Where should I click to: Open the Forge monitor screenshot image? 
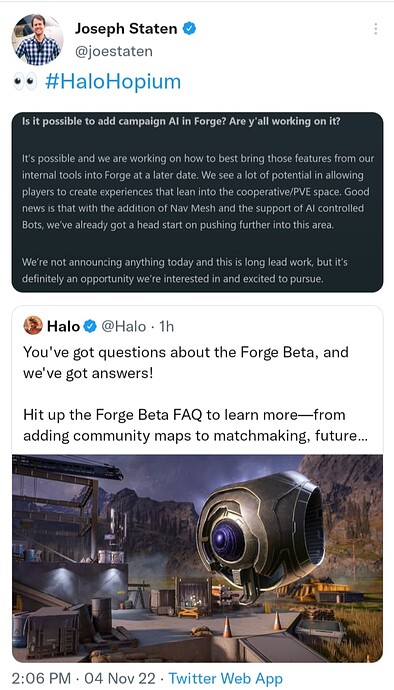197,558
